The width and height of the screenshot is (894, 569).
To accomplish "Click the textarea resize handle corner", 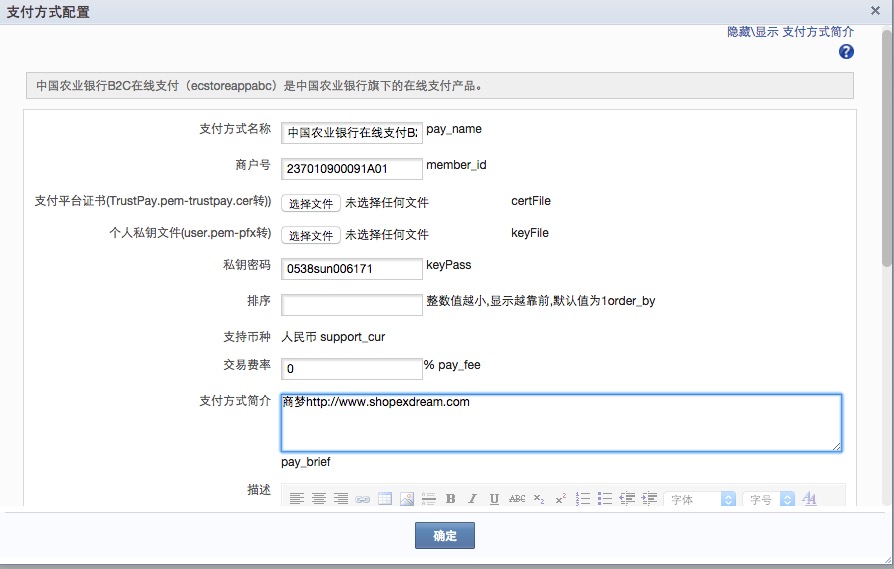I will pyautogui.click(x=836, y=446).
